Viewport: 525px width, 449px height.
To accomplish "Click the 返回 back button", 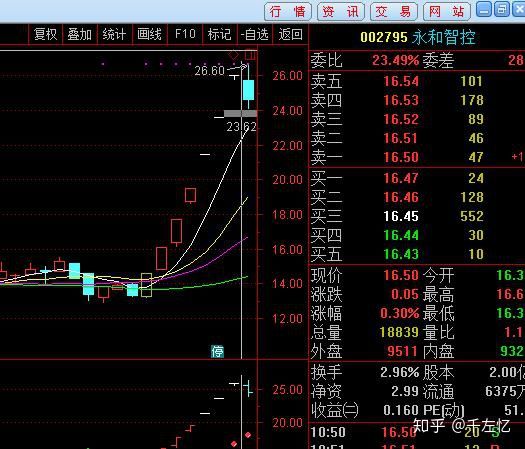I will point(290,34).
